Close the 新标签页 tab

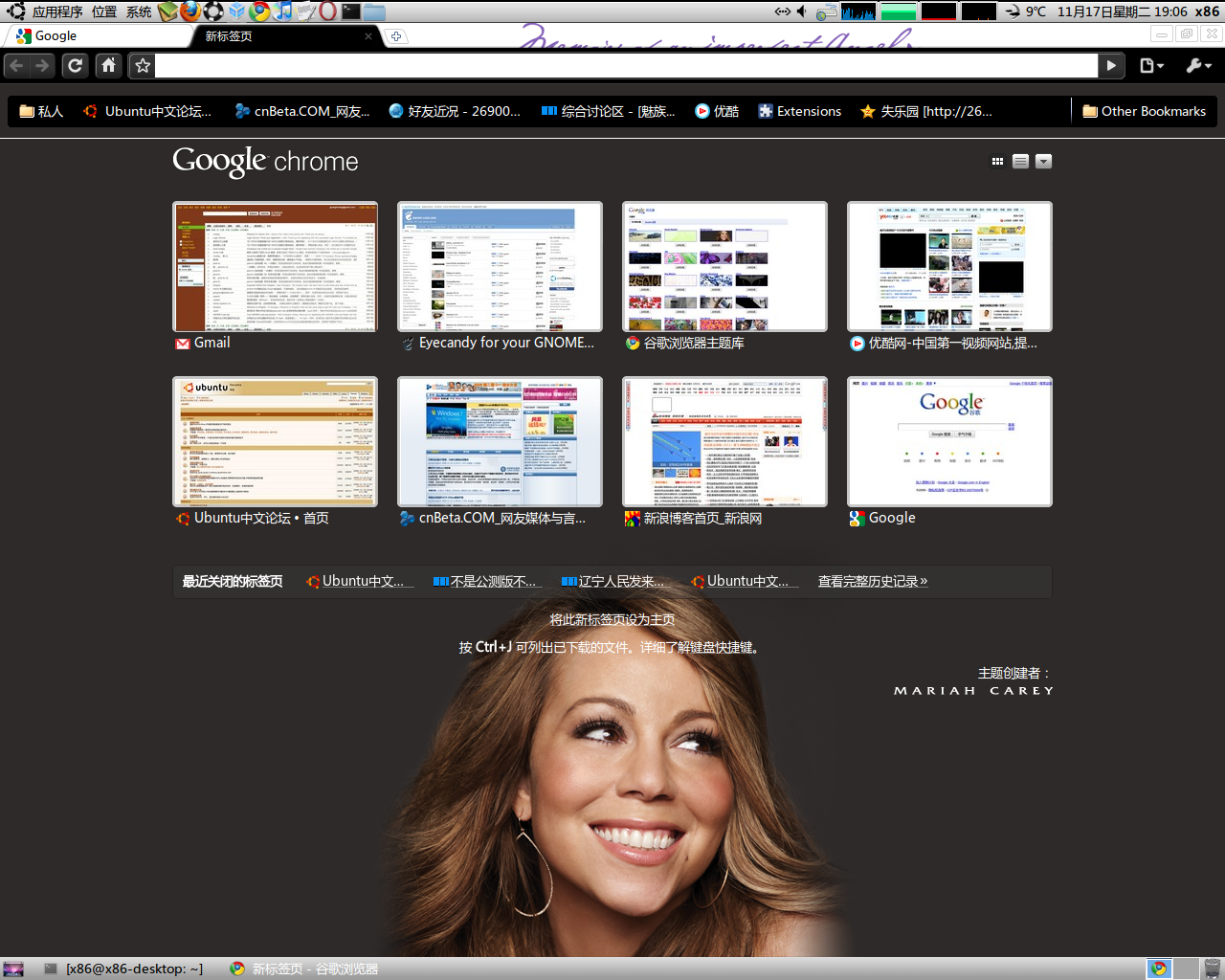coord(368,36)
